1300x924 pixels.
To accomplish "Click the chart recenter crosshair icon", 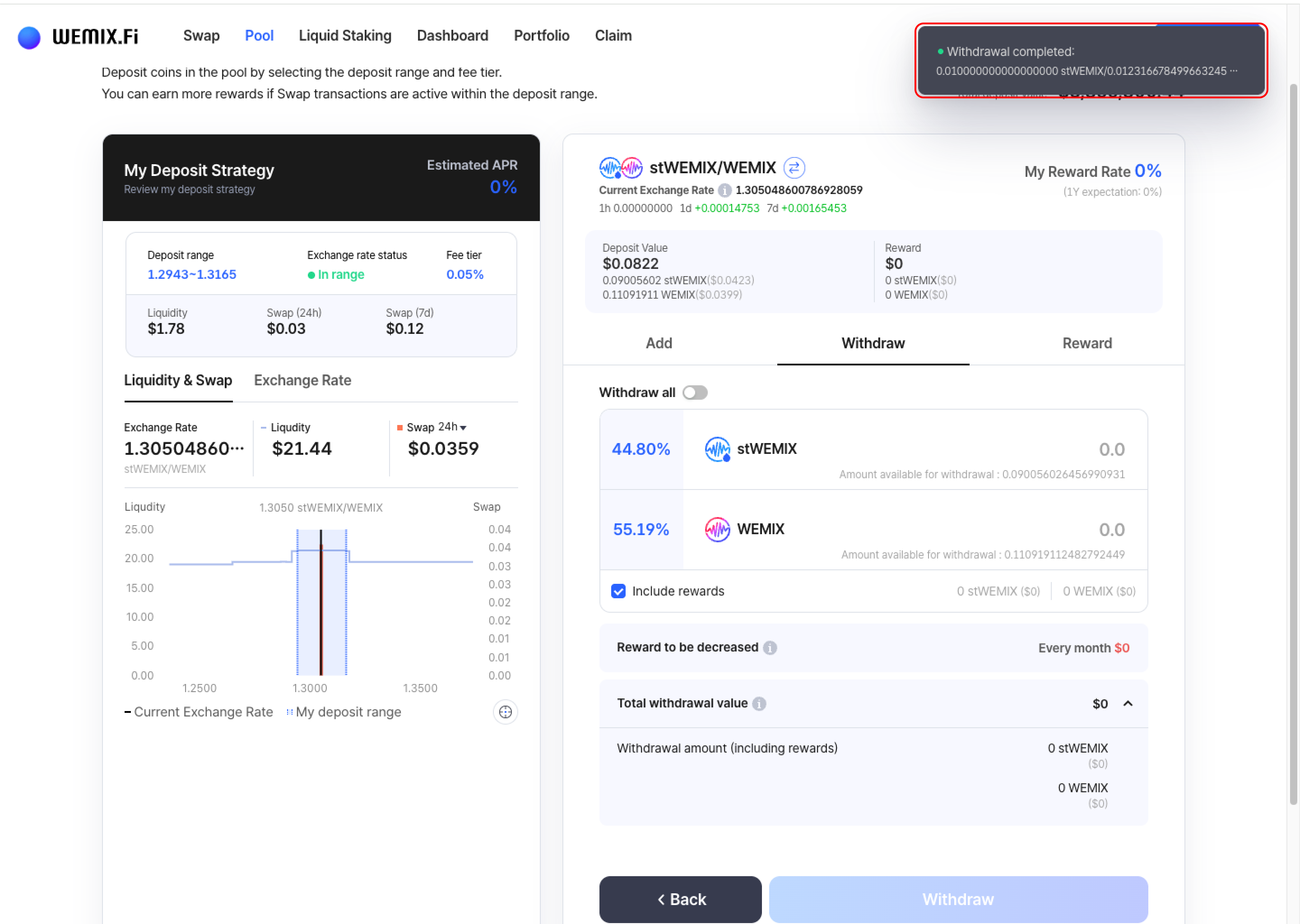I will tap(505, 712).
